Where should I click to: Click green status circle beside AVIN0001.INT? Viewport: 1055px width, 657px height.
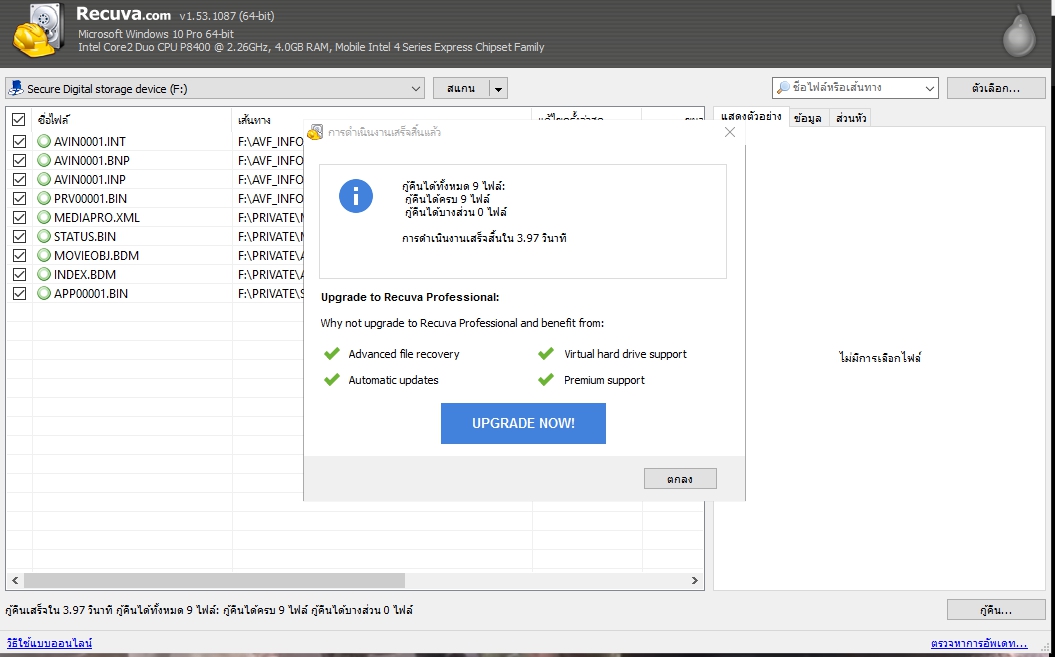pos(44,141)
